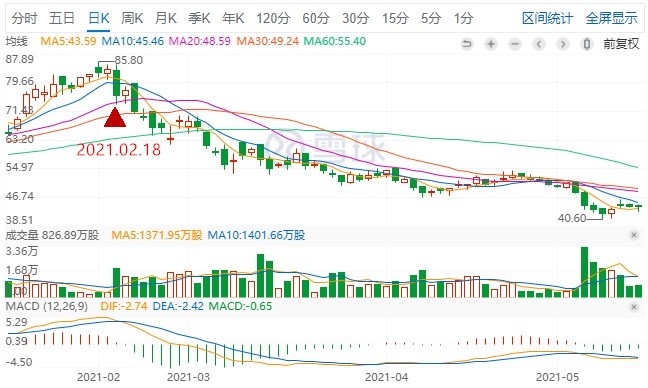Click the MACD:-0.65 value
This screenshot has width=648, height=388.
(x=241, y=307)
